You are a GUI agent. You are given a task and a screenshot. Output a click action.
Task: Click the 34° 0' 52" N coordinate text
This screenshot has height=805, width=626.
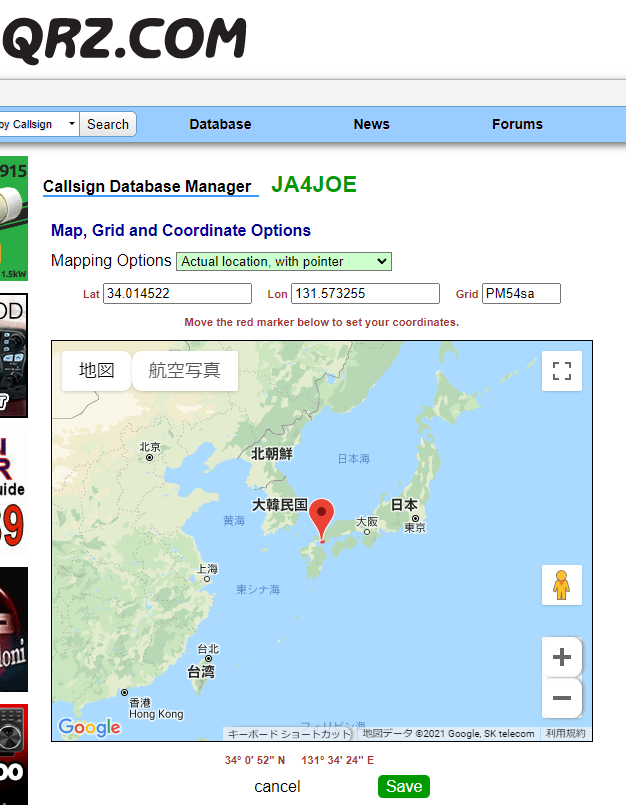click(255, 760)
